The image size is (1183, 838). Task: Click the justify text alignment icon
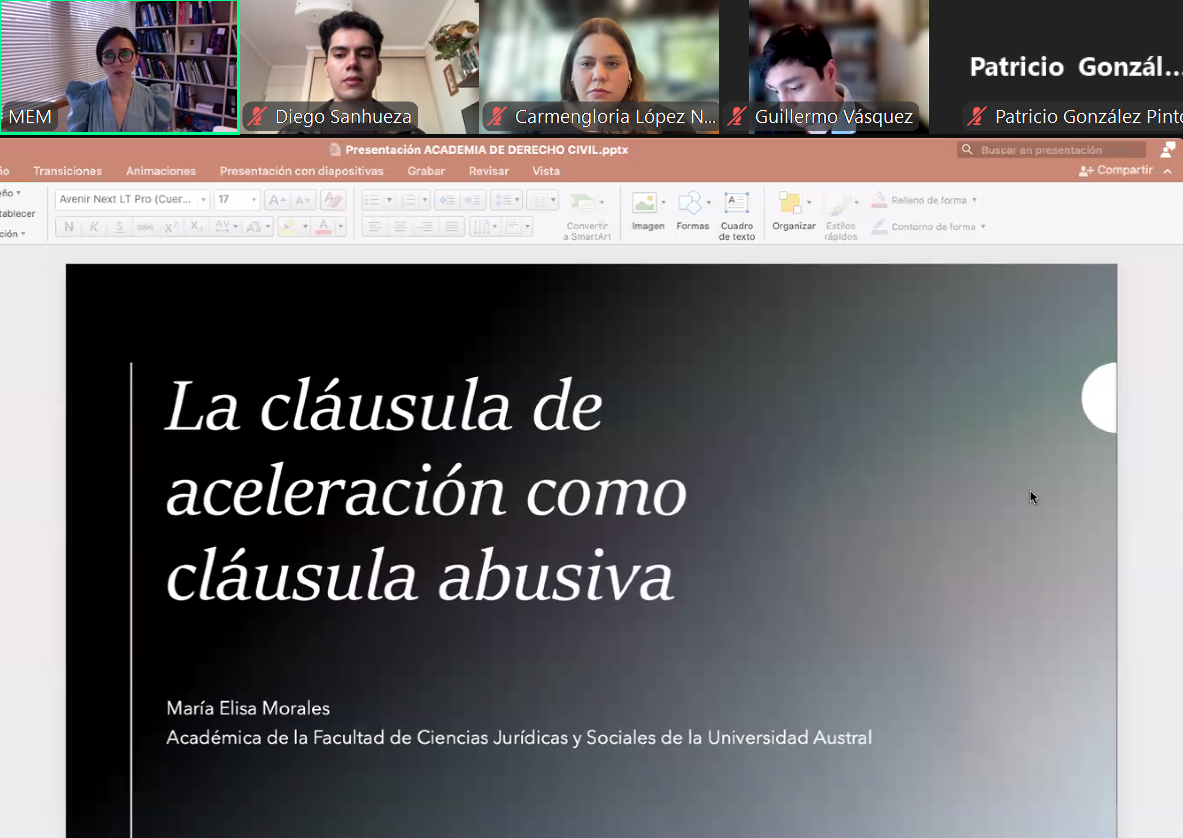pos(451,227)
